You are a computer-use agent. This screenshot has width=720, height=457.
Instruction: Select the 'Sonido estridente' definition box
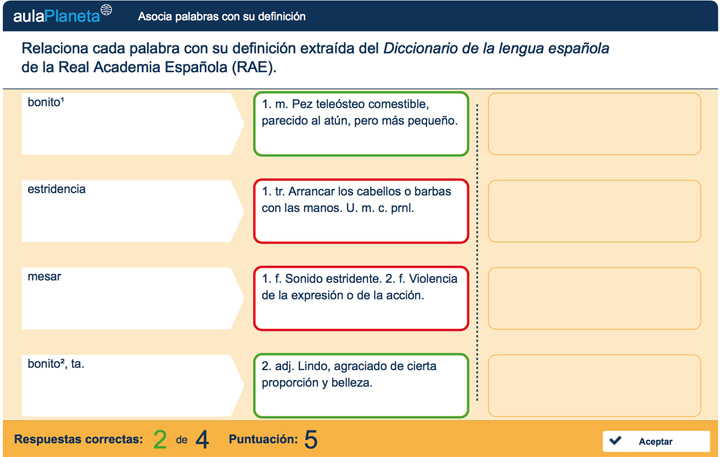[361, 299]
